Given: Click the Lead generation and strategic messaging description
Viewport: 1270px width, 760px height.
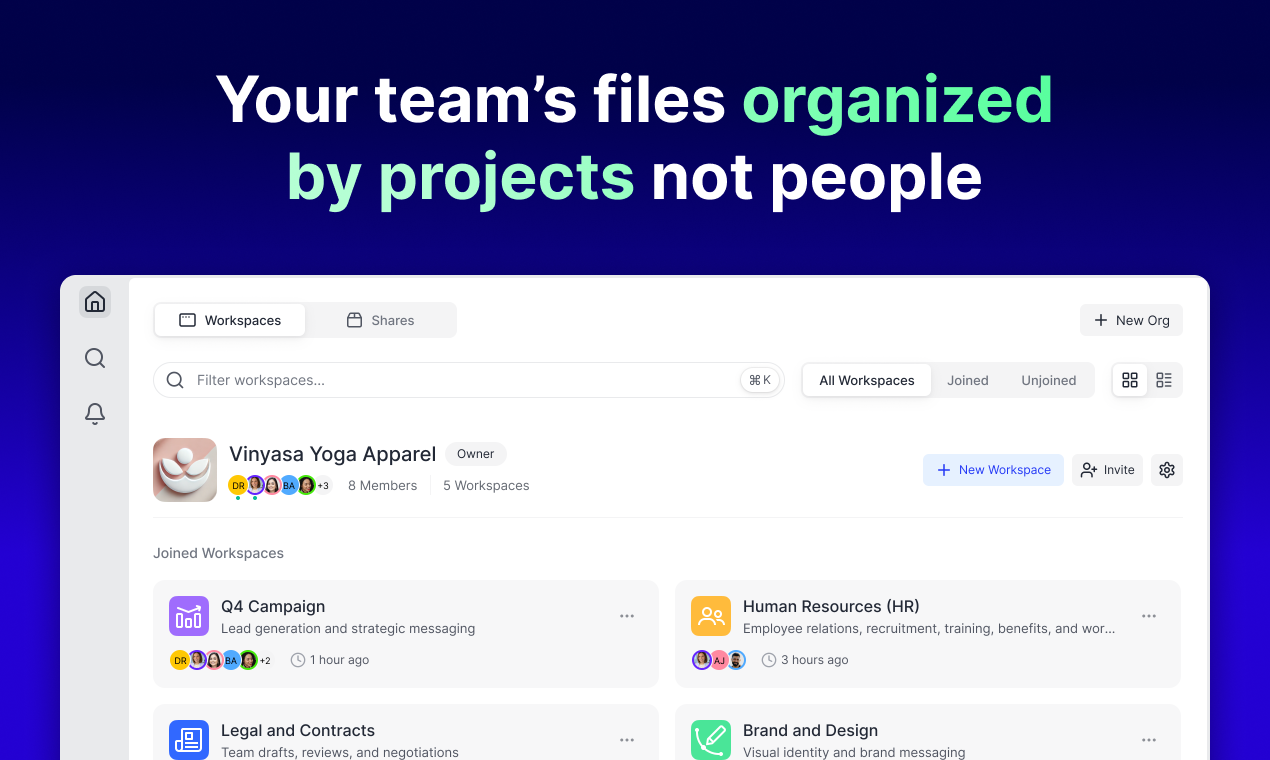Looking at the screenshot, I should 348,629.
